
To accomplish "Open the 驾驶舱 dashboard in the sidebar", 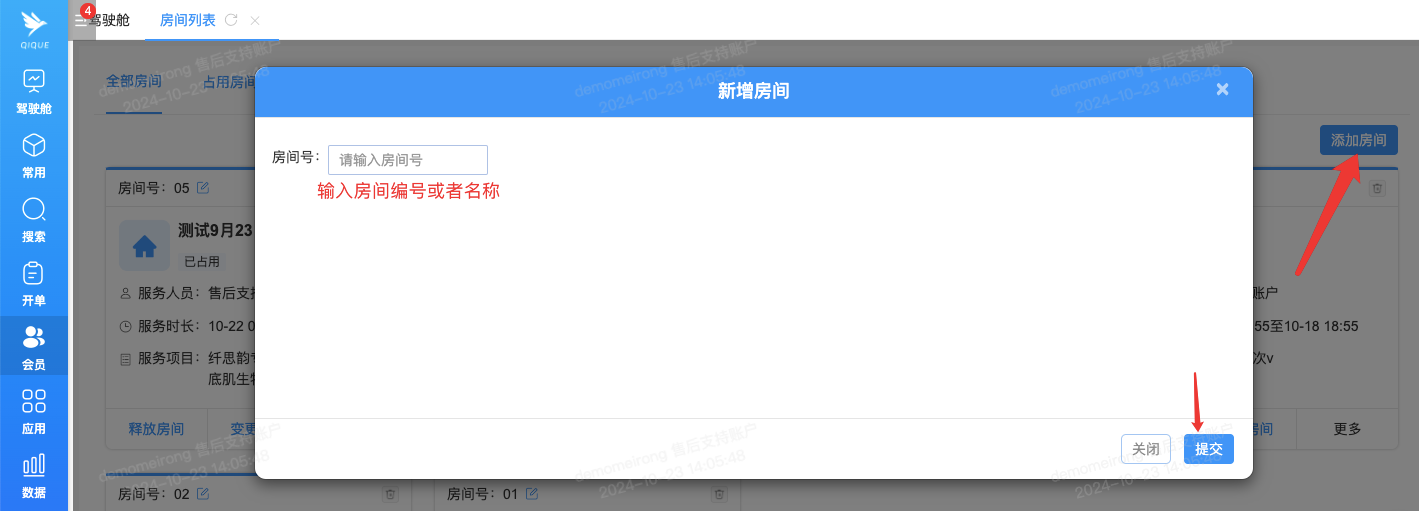I will (x=34, y=91).
